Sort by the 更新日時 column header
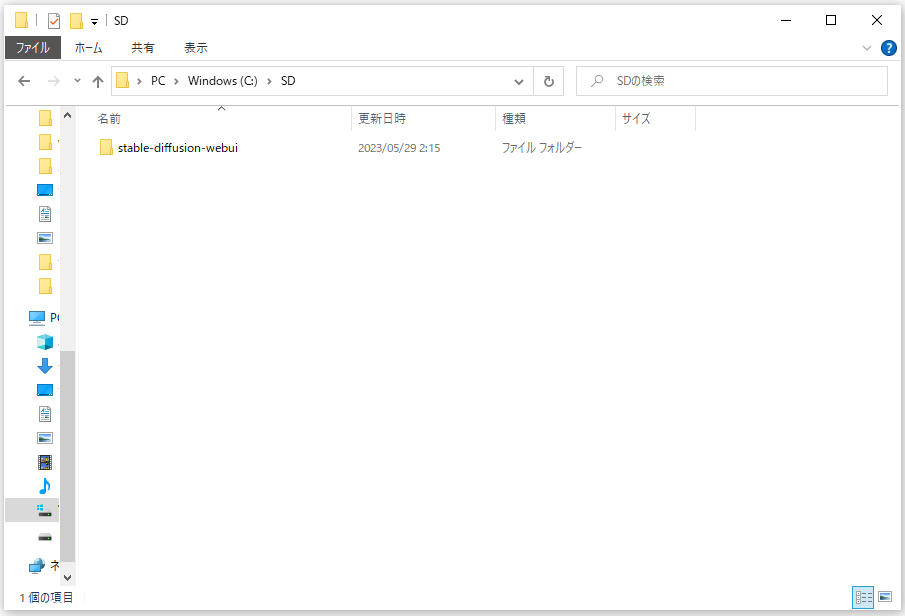 coord(424,118)
